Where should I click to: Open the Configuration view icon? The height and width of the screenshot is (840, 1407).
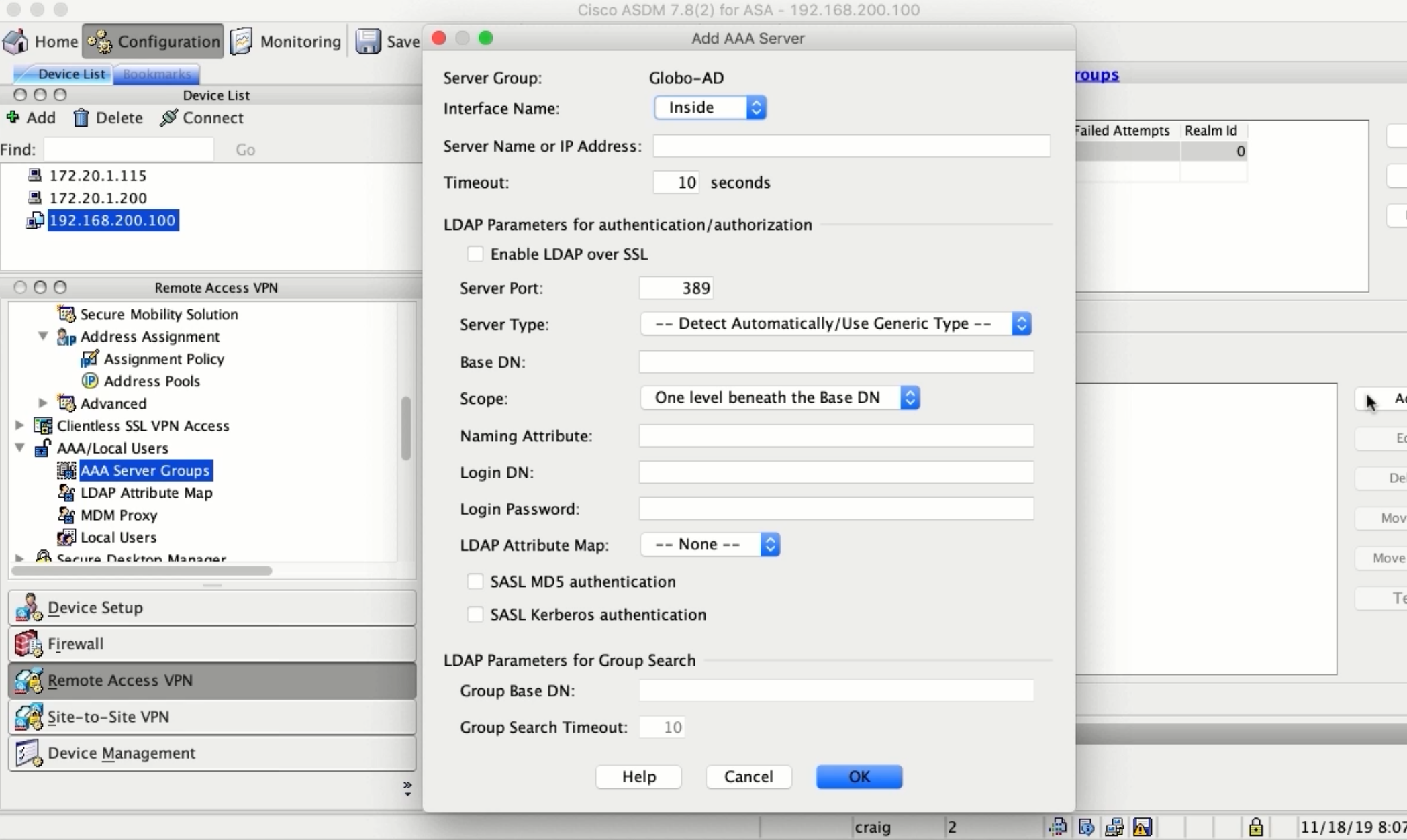(x=100, y=42)
